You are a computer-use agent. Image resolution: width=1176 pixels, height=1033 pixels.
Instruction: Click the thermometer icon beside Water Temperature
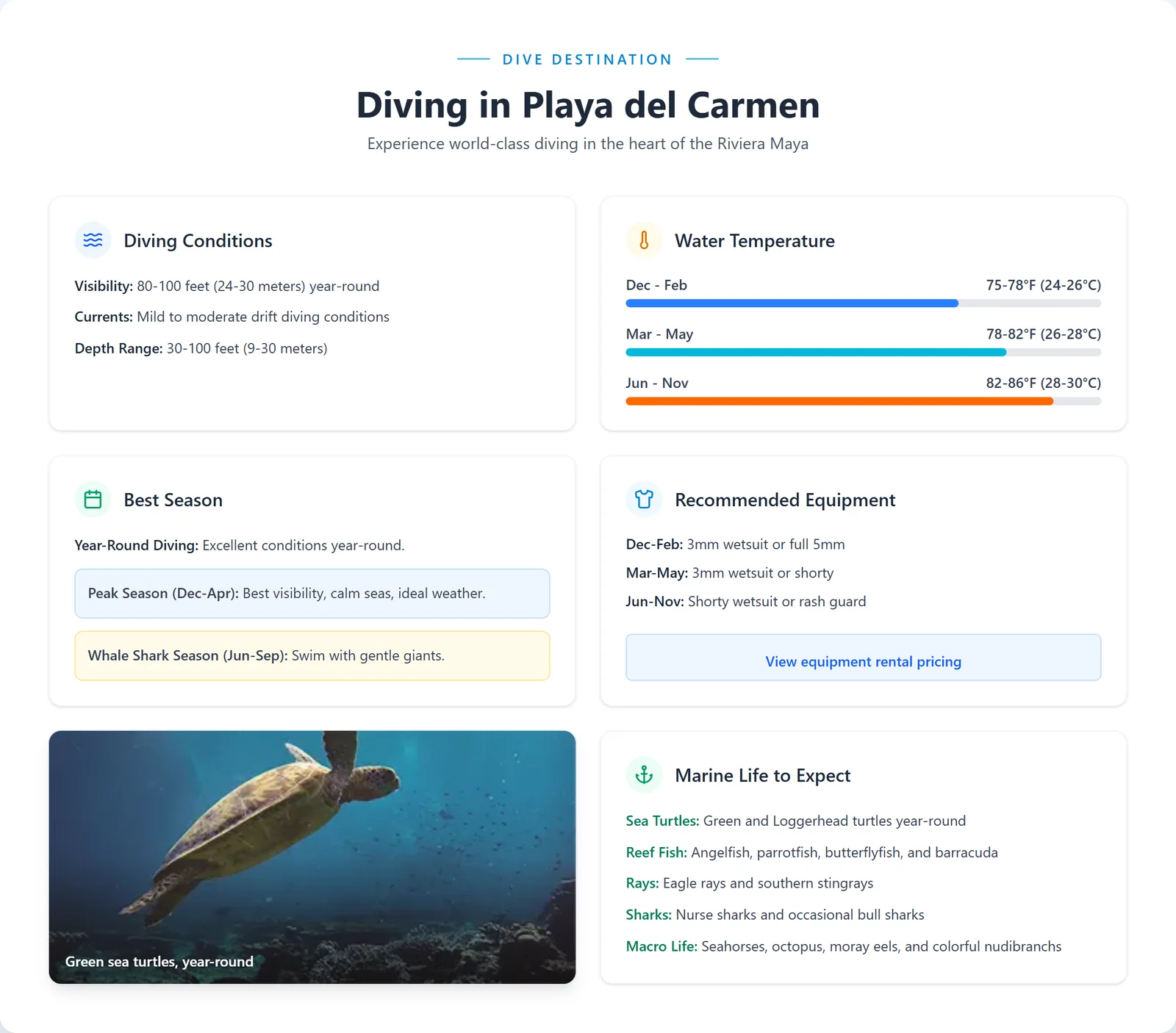point(644,240)
